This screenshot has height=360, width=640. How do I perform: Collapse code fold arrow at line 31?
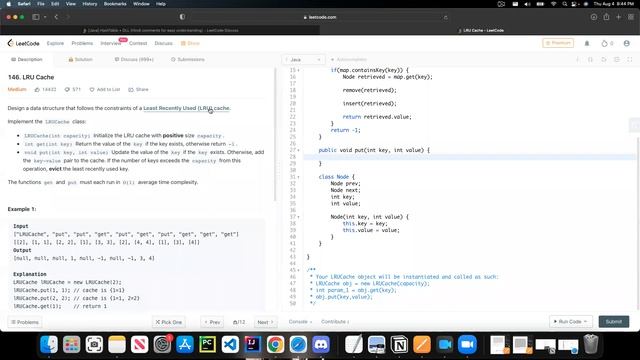298,177
